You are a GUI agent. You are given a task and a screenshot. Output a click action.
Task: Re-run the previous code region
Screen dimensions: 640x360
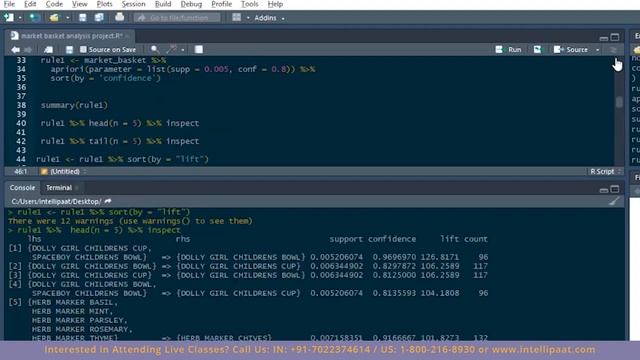tap(537, 49)
